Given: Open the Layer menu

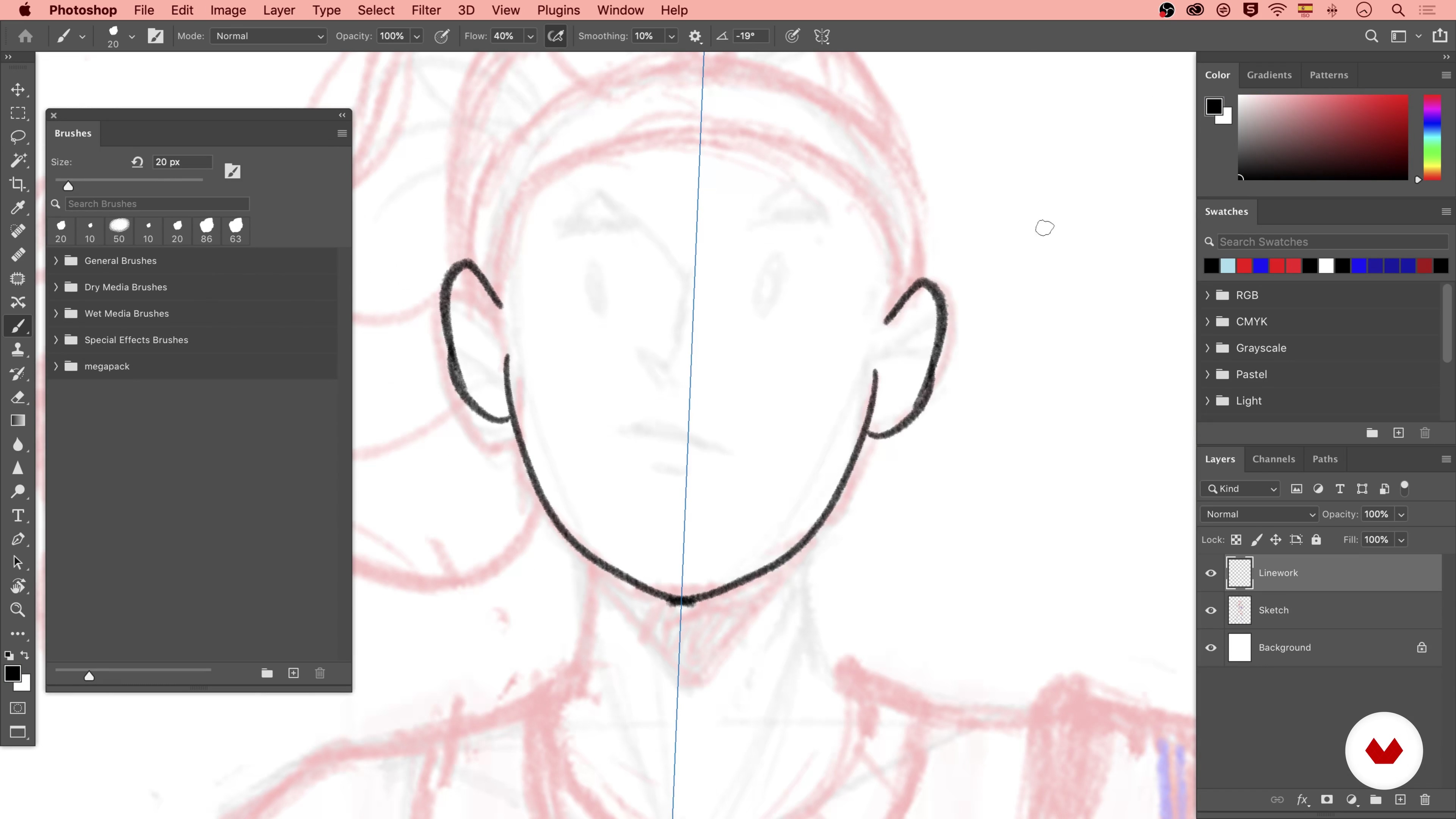Looking at the screenshot, I should 279,10.
